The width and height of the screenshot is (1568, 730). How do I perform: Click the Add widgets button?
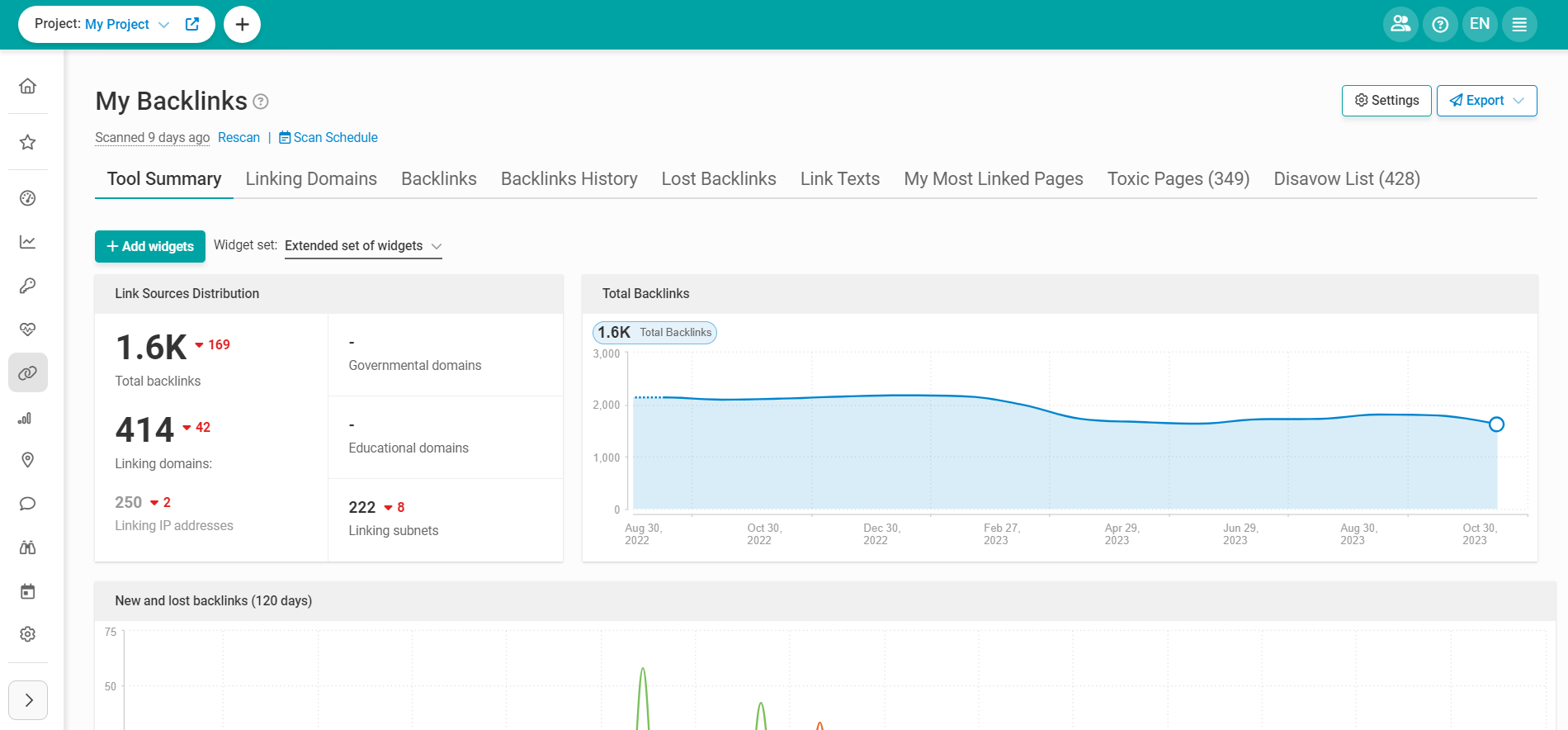click(150, 246)
